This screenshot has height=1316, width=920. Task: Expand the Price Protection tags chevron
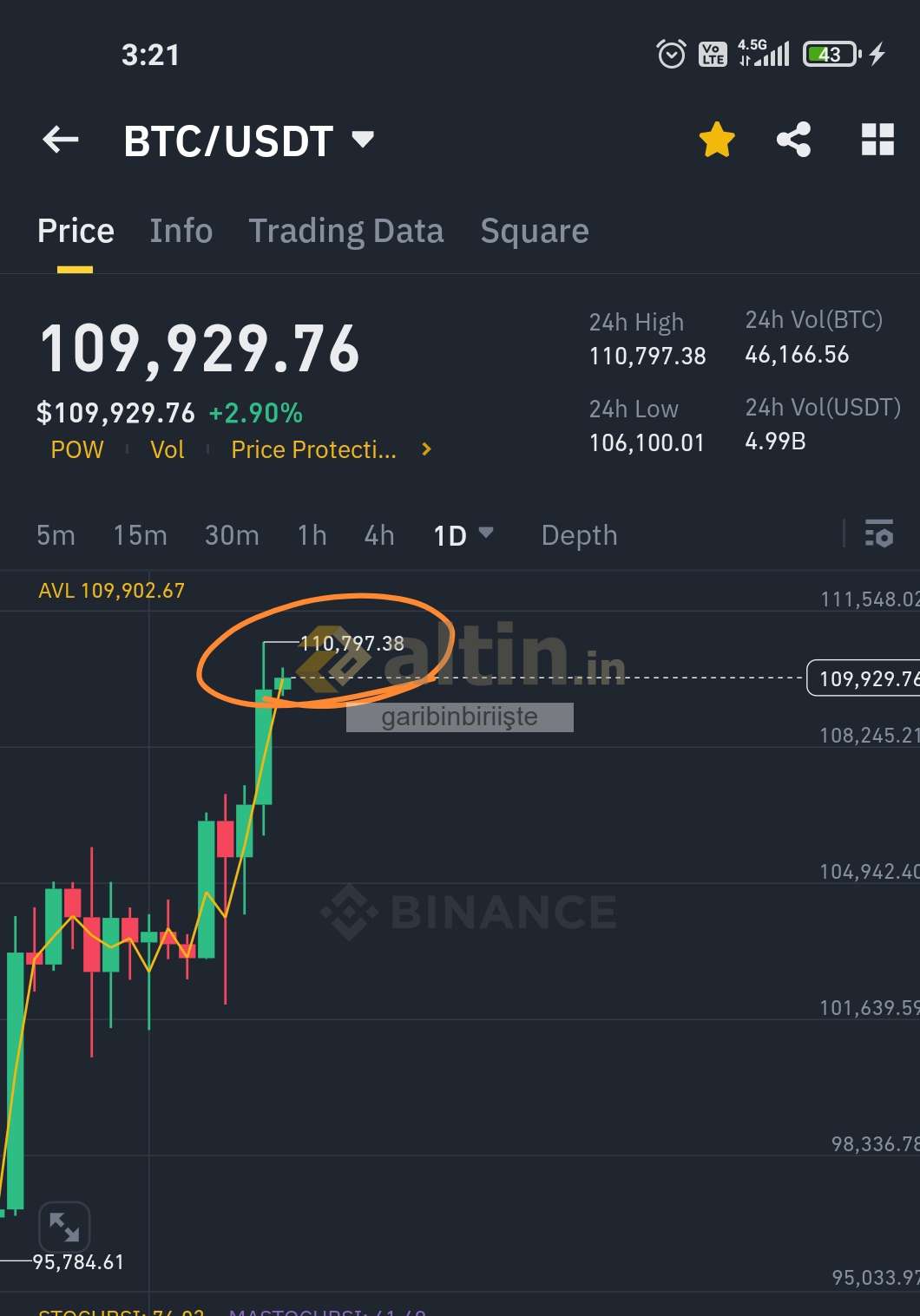pyautogui.click(x=426, y=449)
